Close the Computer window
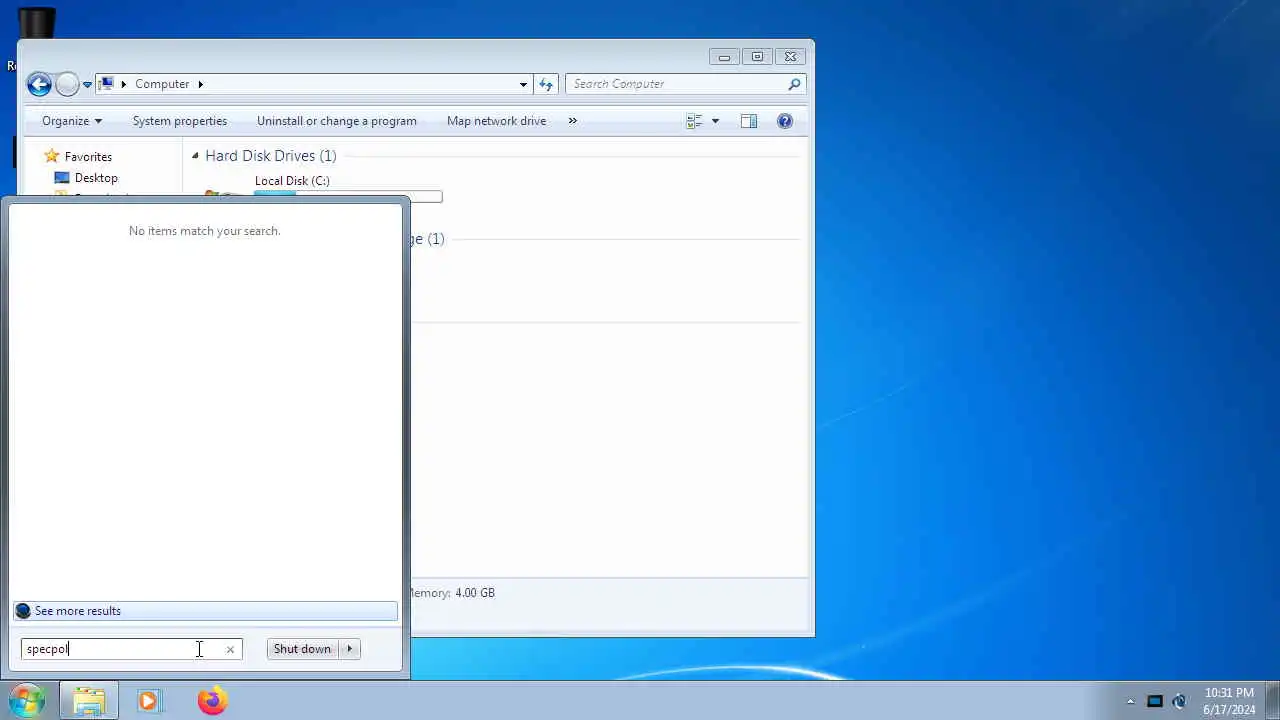1280x720 pixels. (x=790, y=57)
